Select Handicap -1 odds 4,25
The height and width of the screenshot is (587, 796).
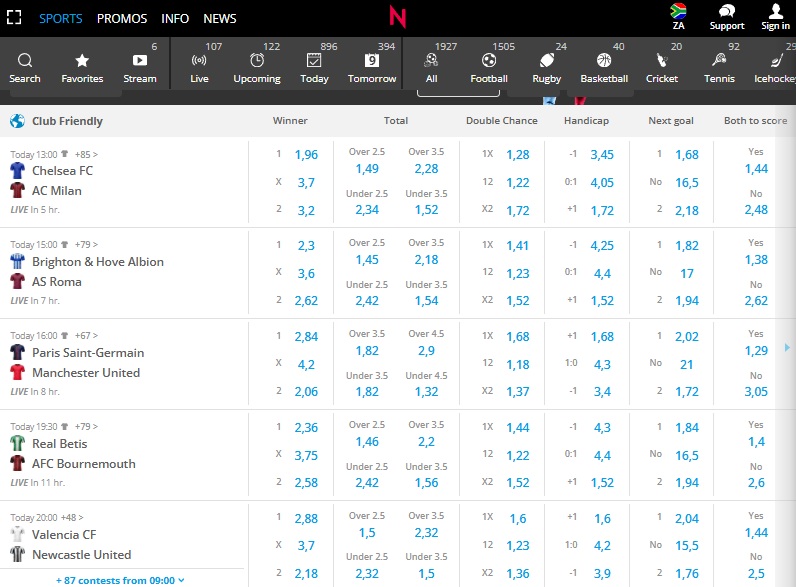click(602, 245)
